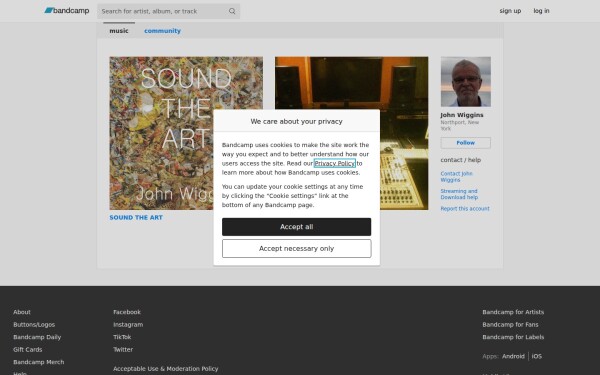Open the log in link
600x375 pixels.
coord(541,11)
